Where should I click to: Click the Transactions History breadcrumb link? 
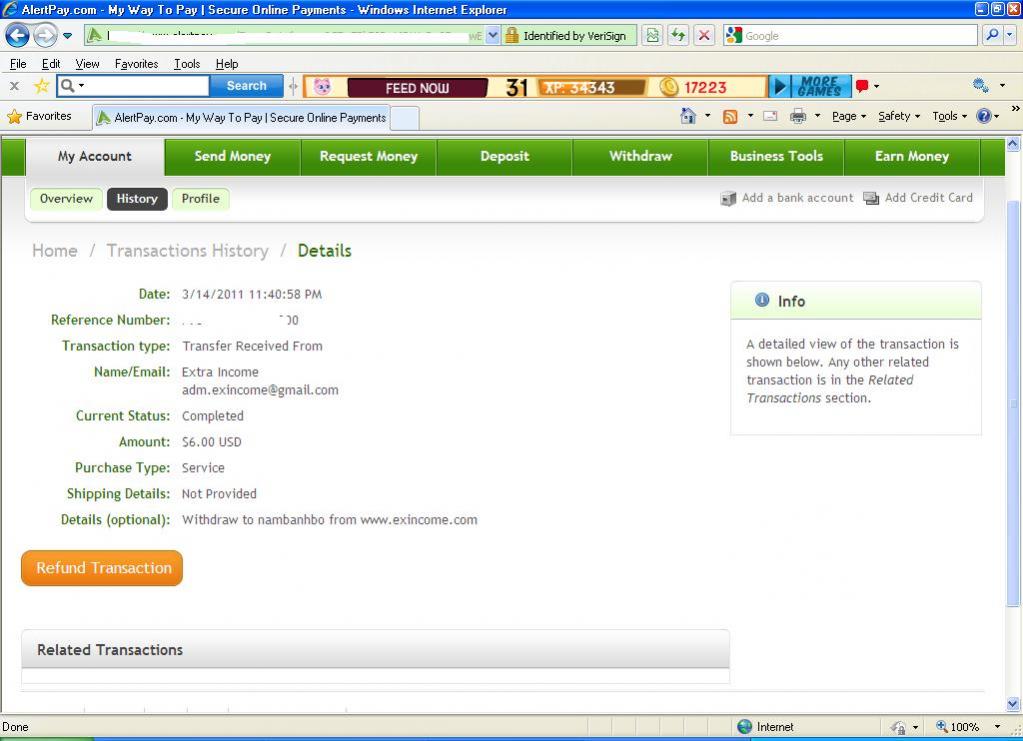click(x=188, y=251)
